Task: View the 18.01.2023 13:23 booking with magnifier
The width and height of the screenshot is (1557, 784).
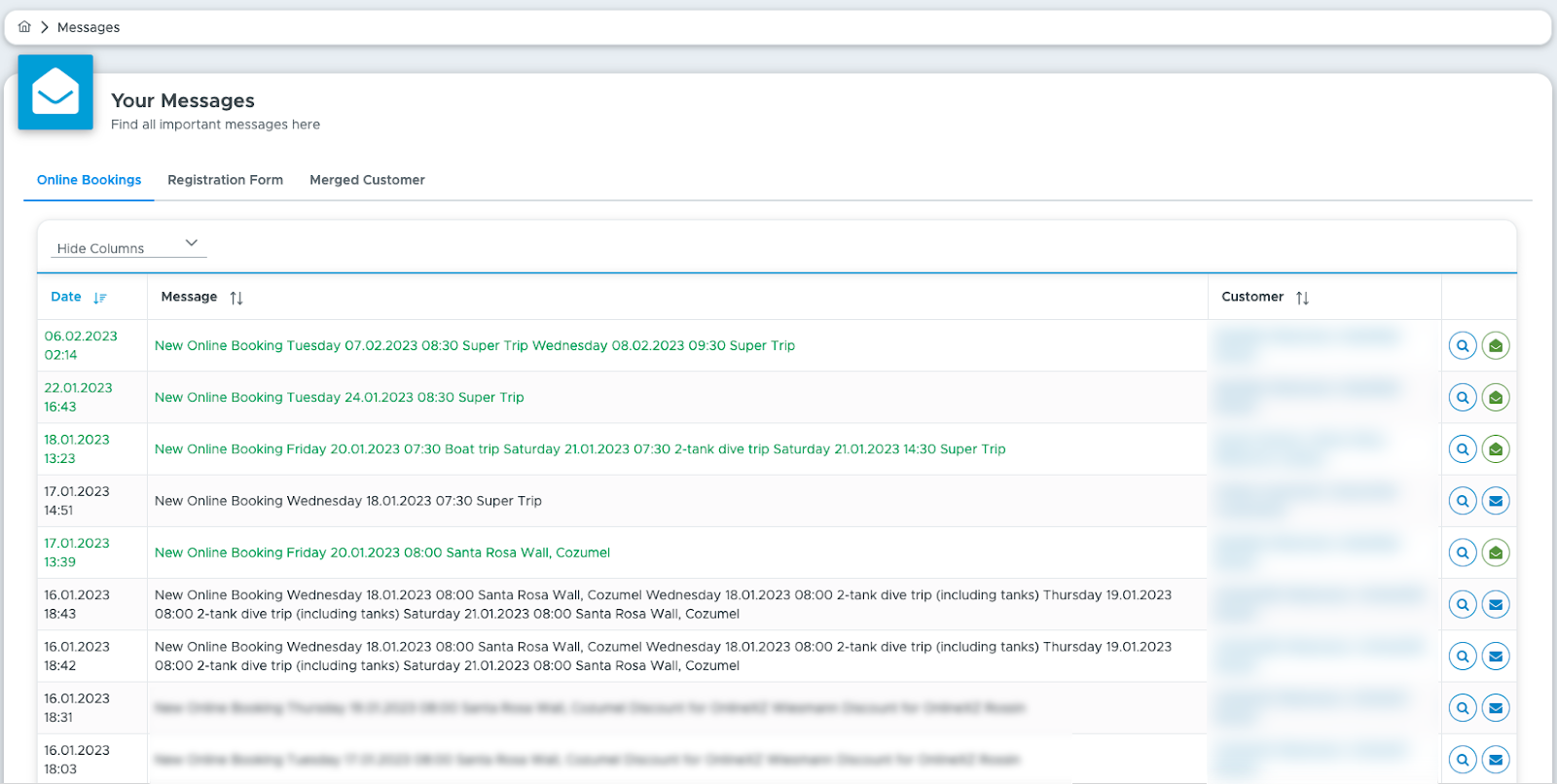Action: click(1463, 449)
